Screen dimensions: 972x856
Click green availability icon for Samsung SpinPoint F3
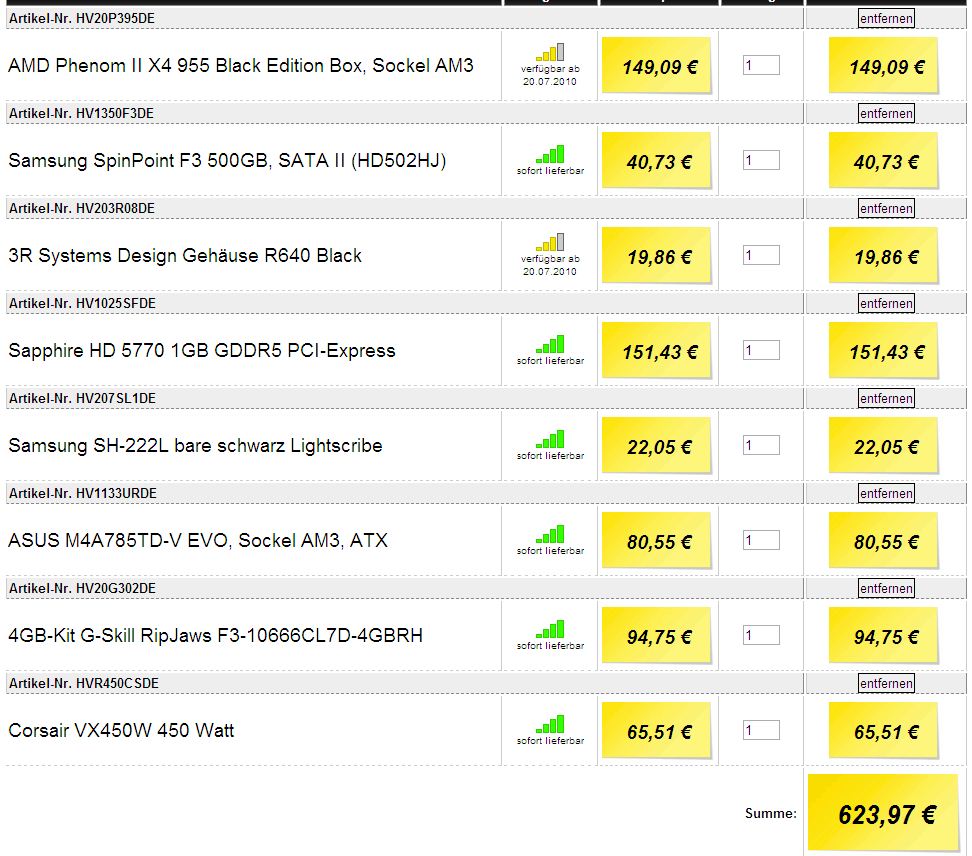pyautogui.click(x=550, y=154)
